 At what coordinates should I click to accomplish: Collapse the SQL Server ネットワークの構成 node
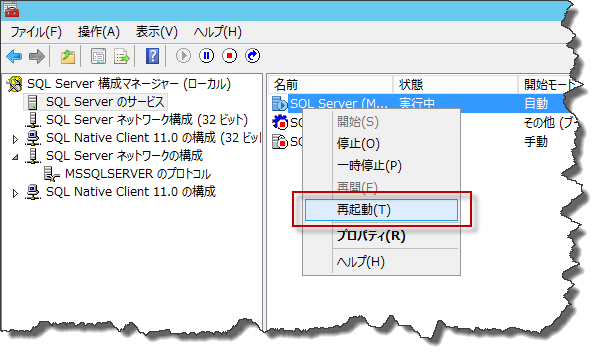15,157
